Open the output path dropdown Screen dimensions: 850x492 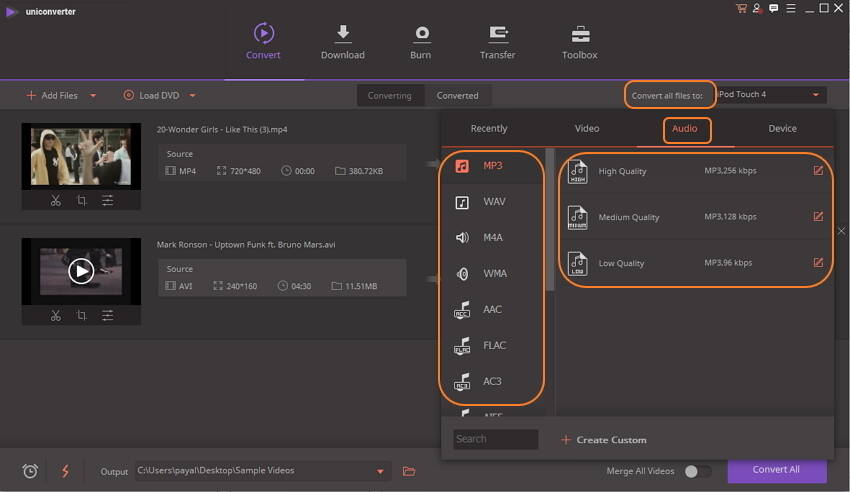click(x=380, y=471)
